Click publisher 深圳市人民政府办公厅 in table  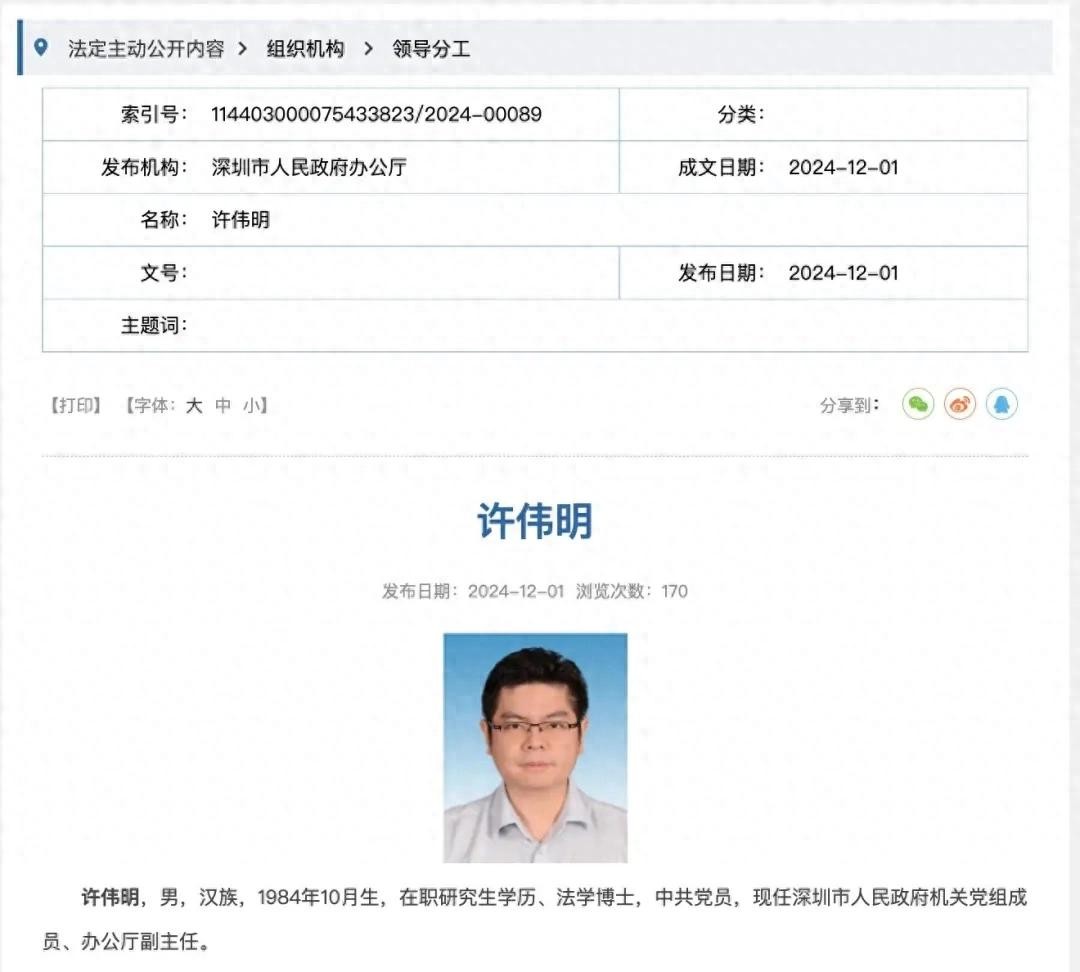point(309,167)
